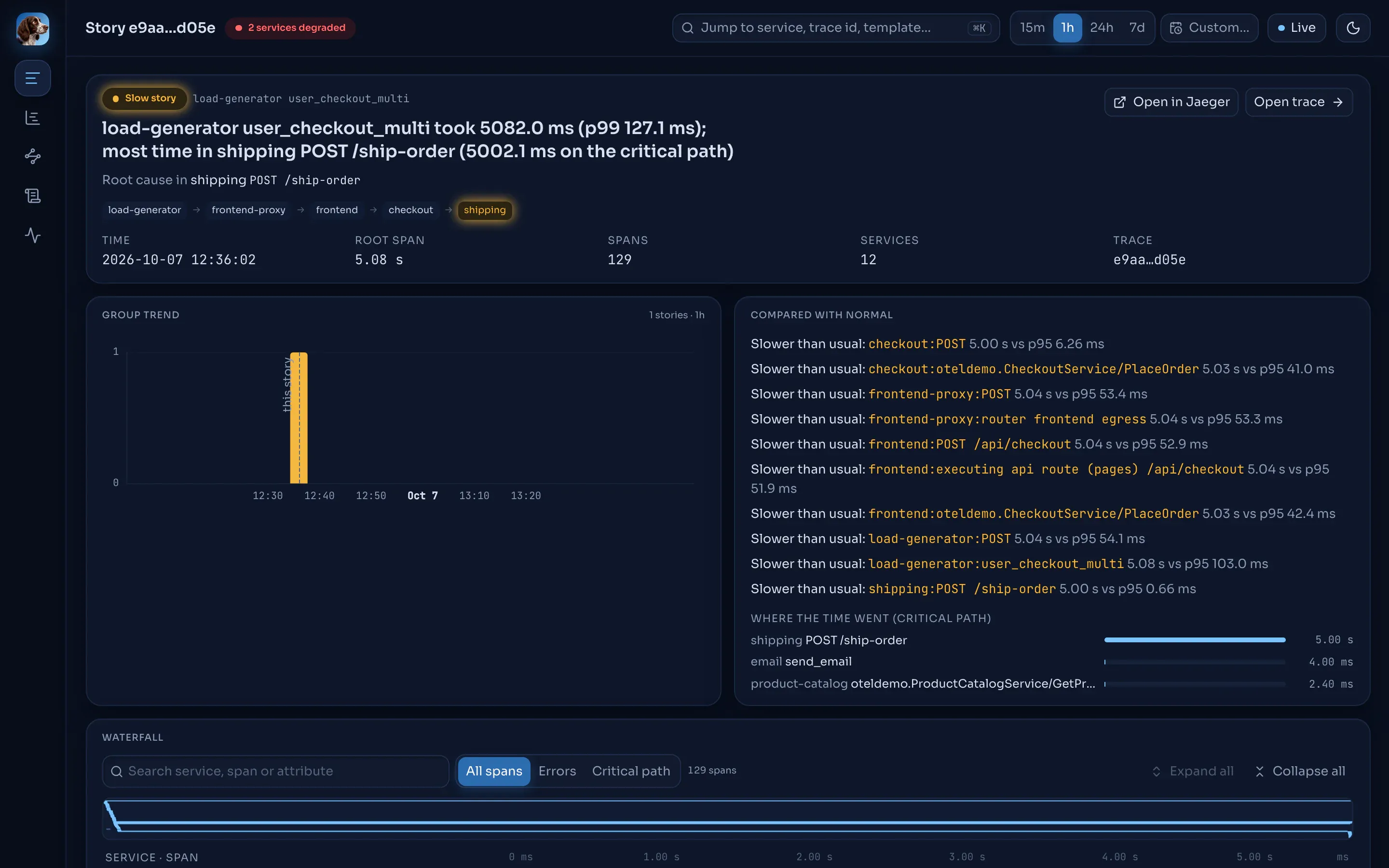1389x868 pixels.
Task: Click email send_email critical path row
Action: 1051,662
